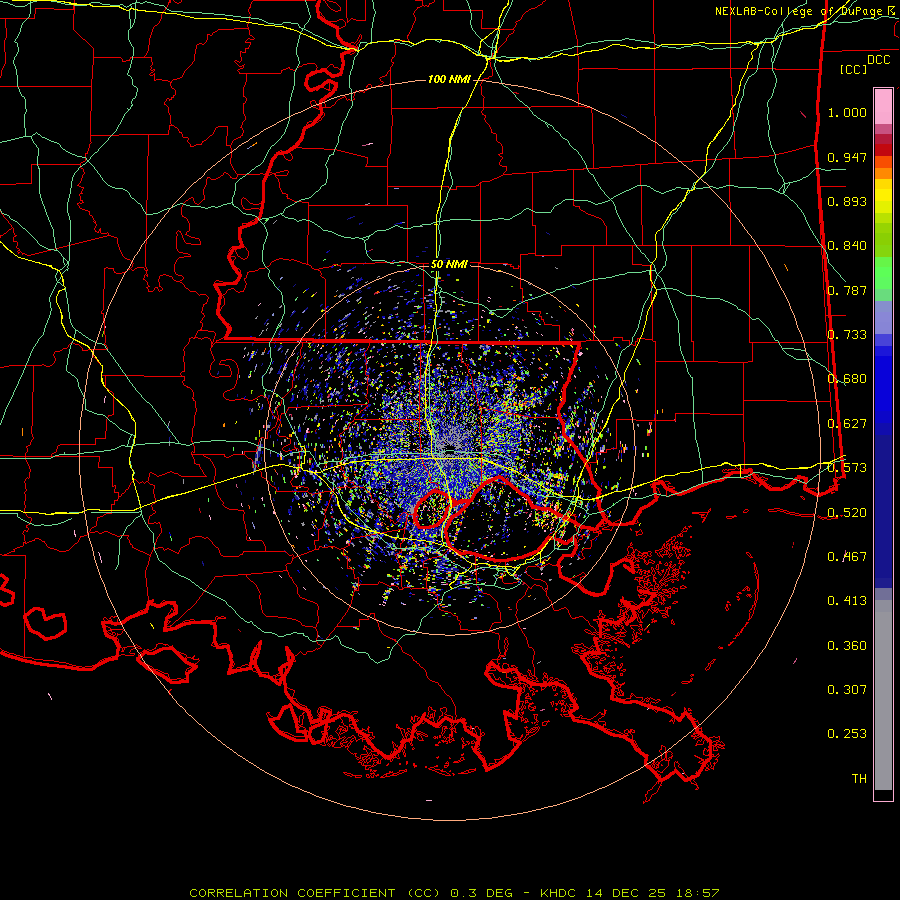This screenshot has width=900, height=900.
Task: Click the [CC] units label
Action: point(854,69)
